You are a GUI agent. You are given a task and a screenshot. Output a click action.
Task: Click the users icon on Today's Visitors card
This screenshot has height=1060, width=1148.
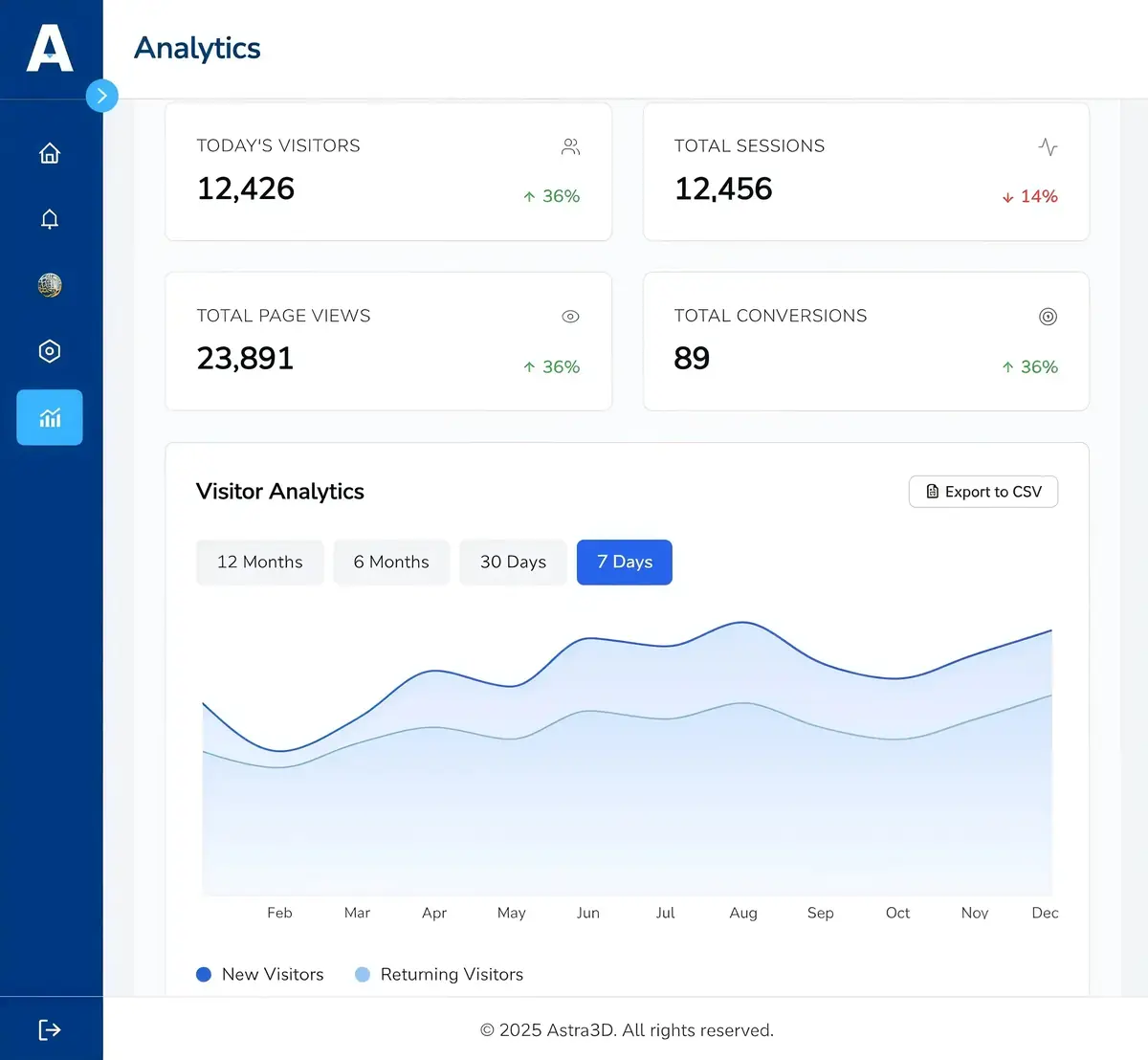point(570,146)
